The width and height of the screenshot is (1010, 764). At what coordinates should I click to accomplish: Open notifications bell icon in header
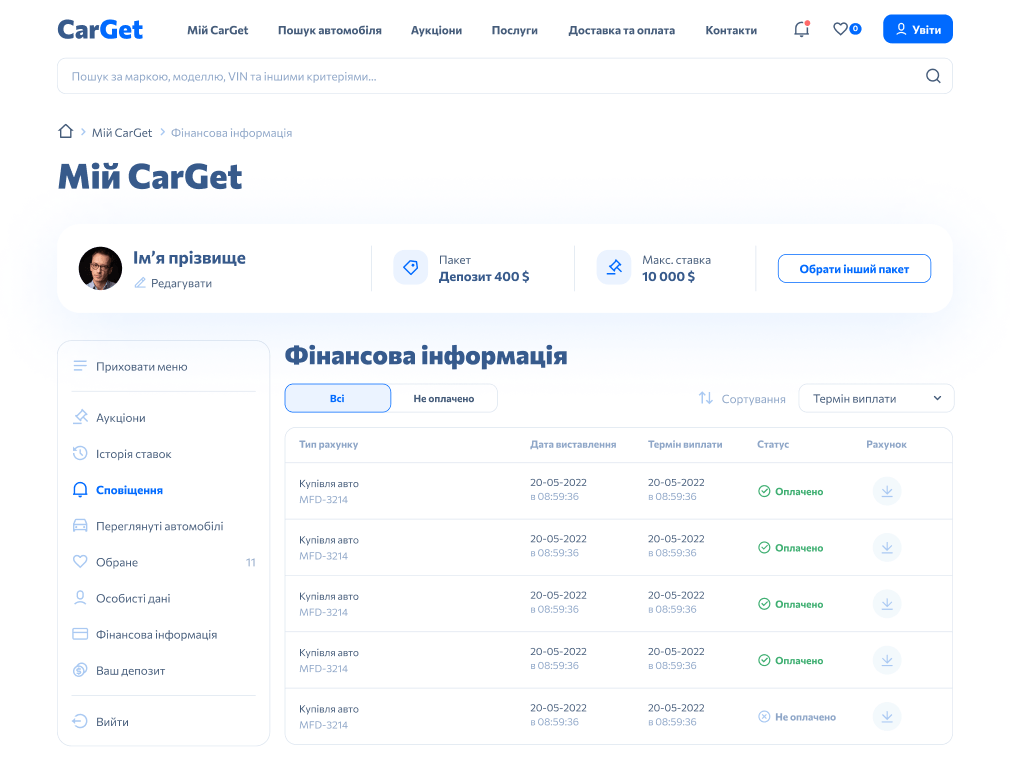(801, 30)
